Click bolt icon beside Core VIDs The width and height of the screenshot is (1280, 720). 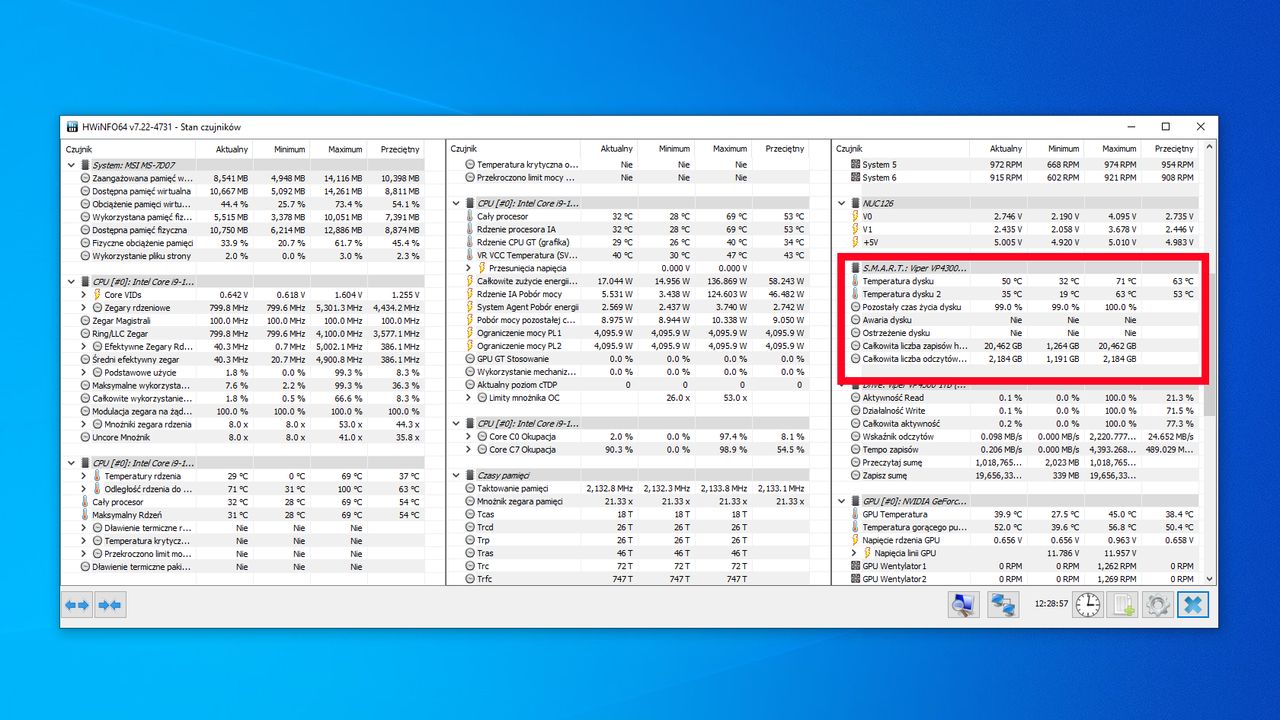coord(97,295)
